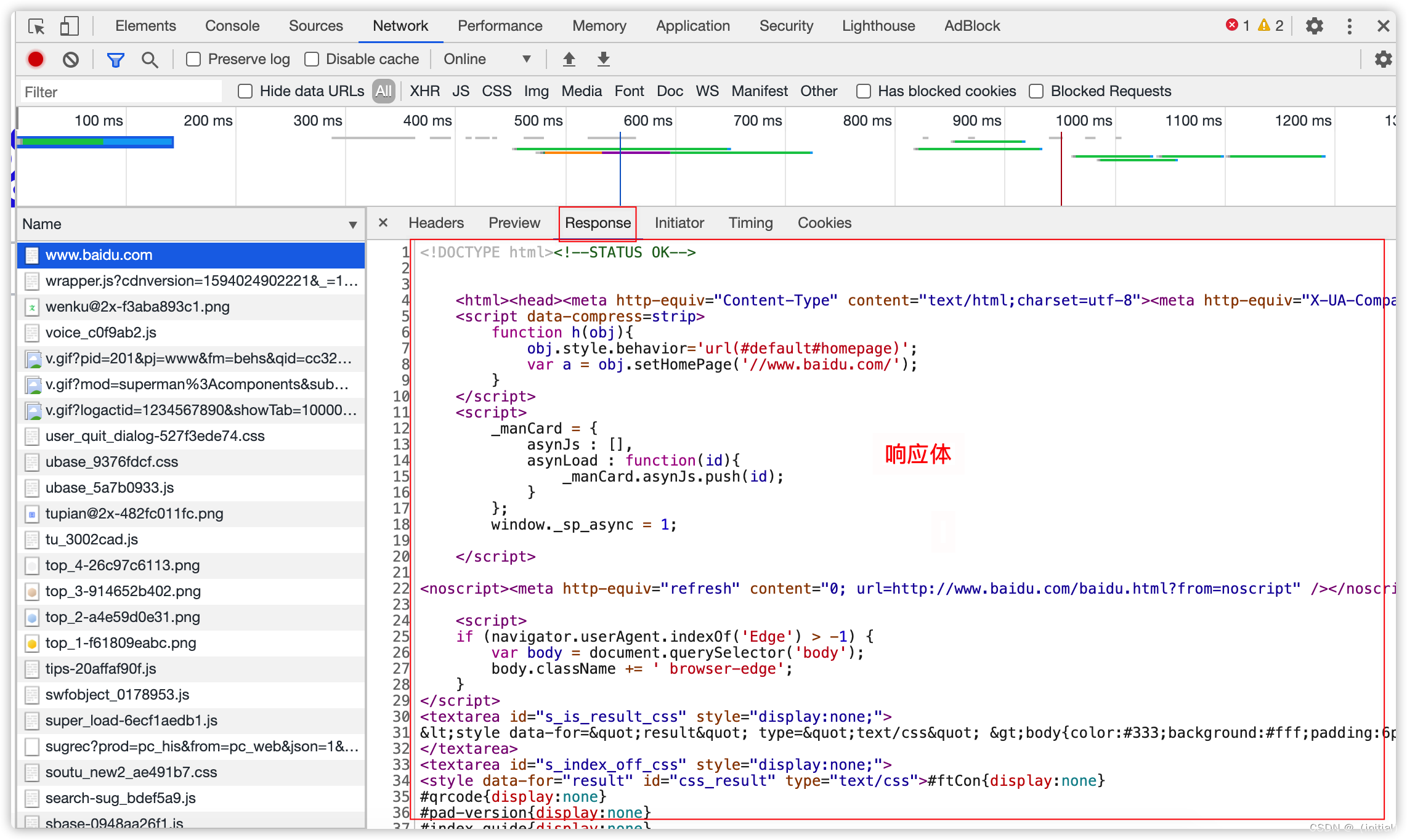Filter requests by XHR

coord(425,91)
